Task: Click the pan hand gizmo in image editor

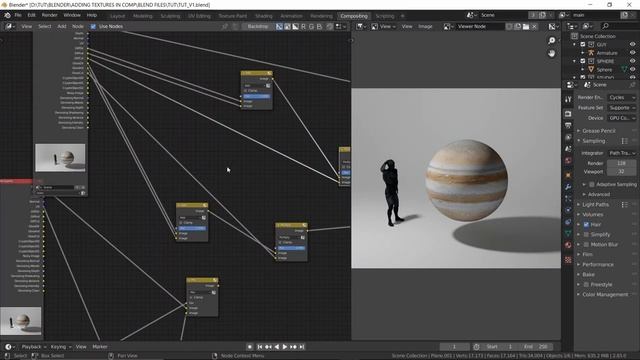Action: (551, 53)
